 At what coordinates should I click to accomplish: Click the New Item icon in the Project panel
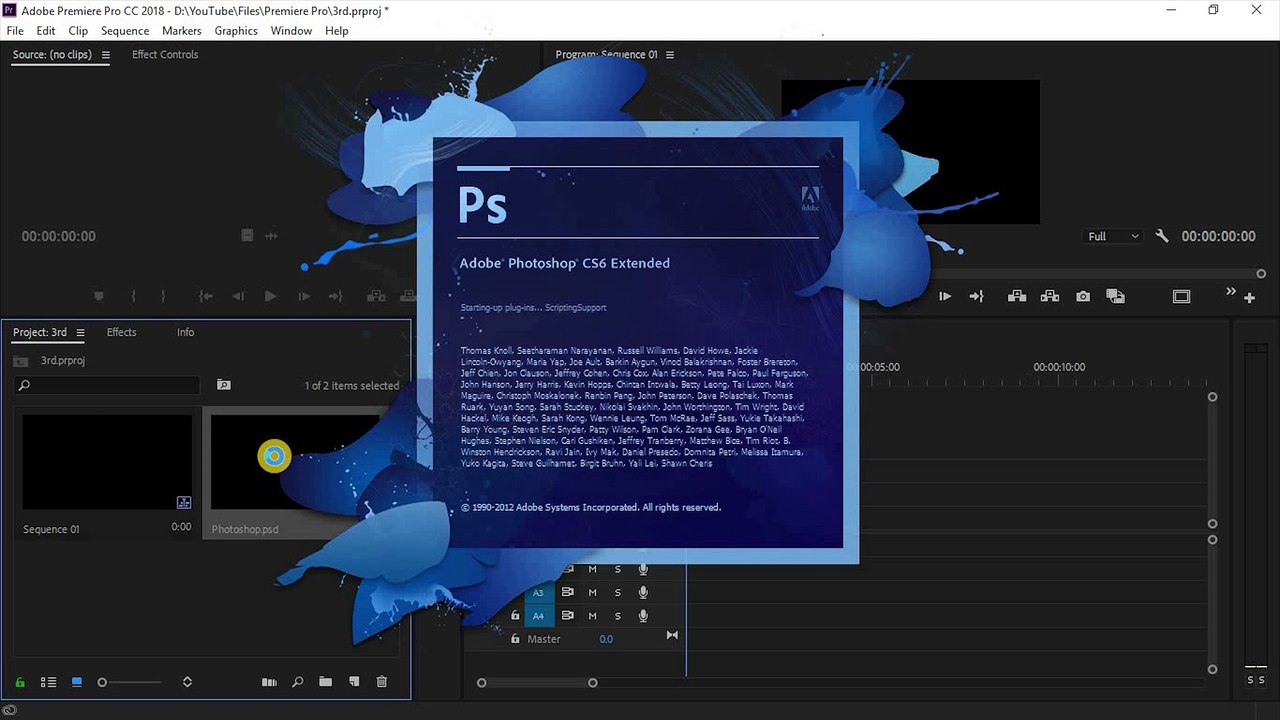pos(353,682)
